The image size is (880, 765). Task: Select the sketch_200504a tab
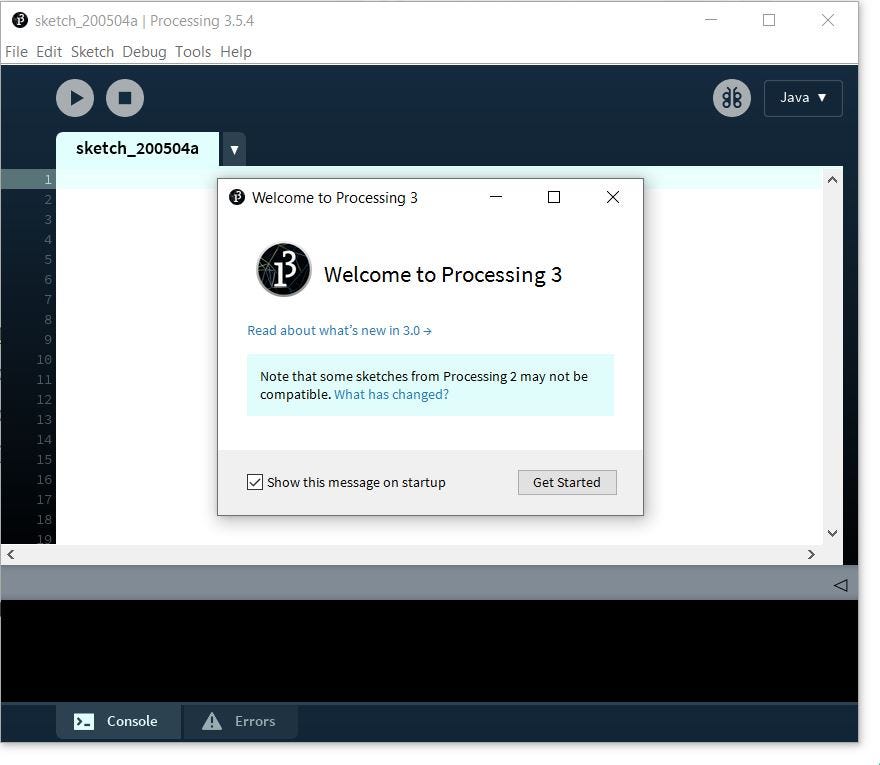pyautogui.click(x=137, y=149)
